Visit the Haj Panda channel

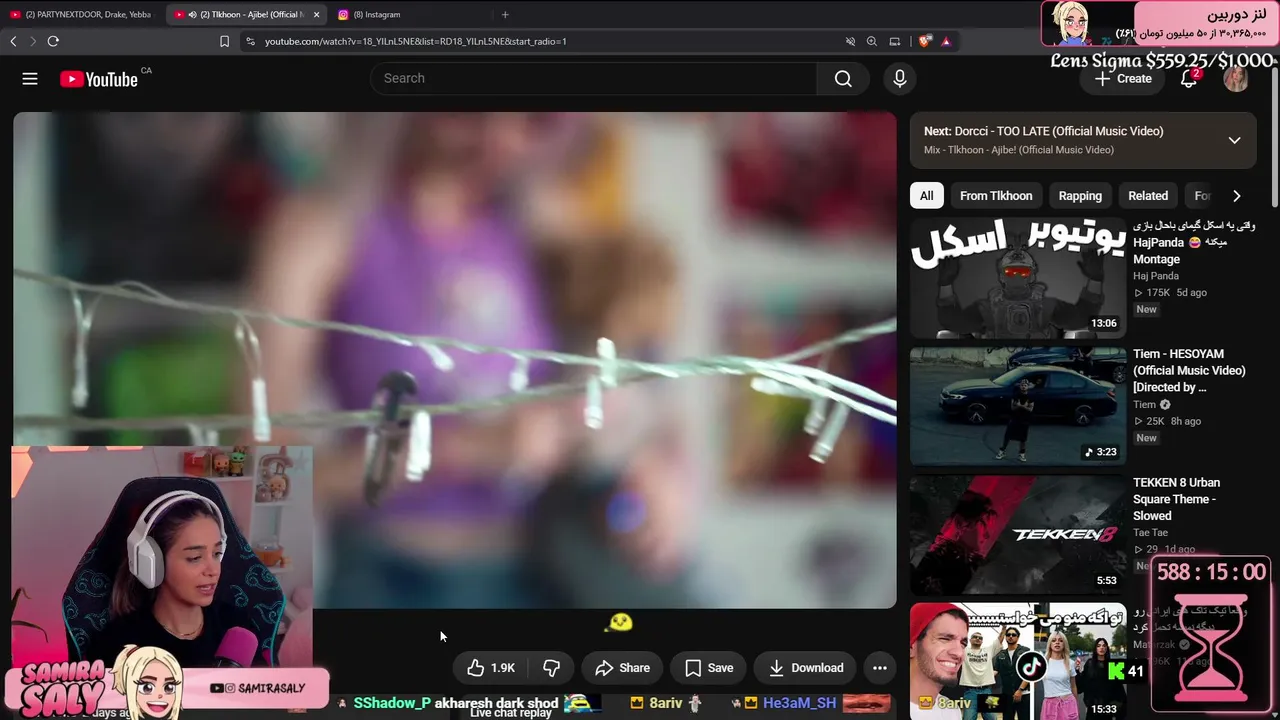[1156, 276]
